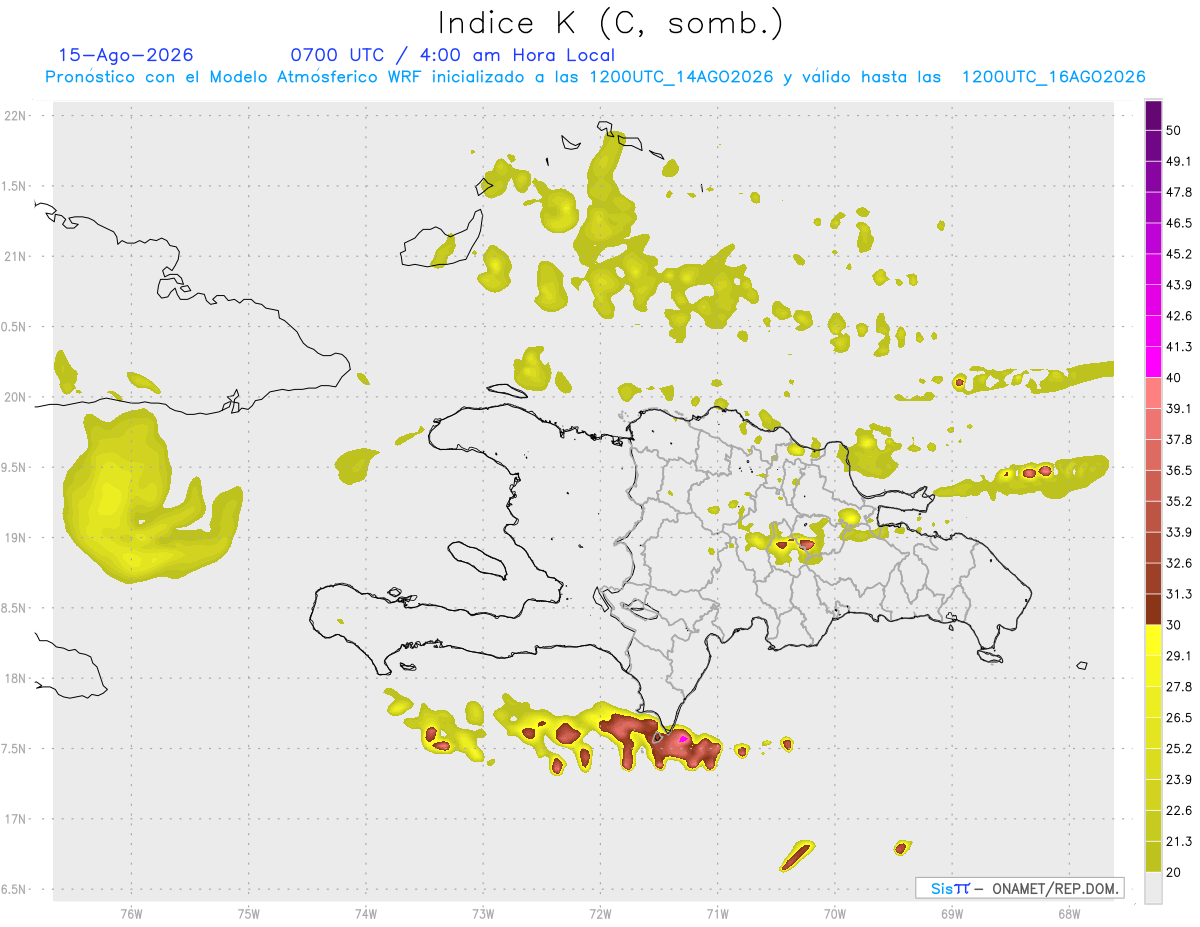Click the '72W' longitude label
This screenshot has width=1200, height=927.
[x=600, y=912]
